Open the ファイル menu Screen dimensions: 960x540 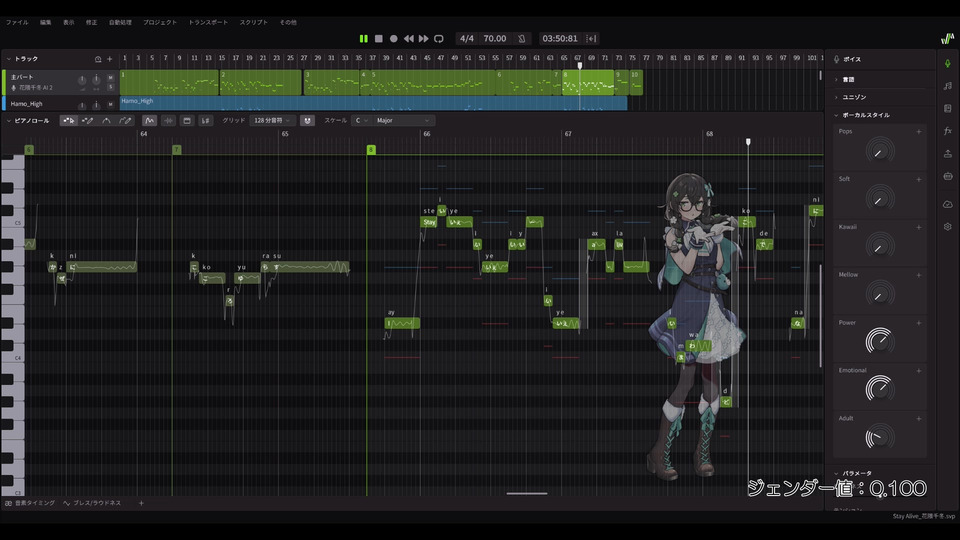click(17, 22)
